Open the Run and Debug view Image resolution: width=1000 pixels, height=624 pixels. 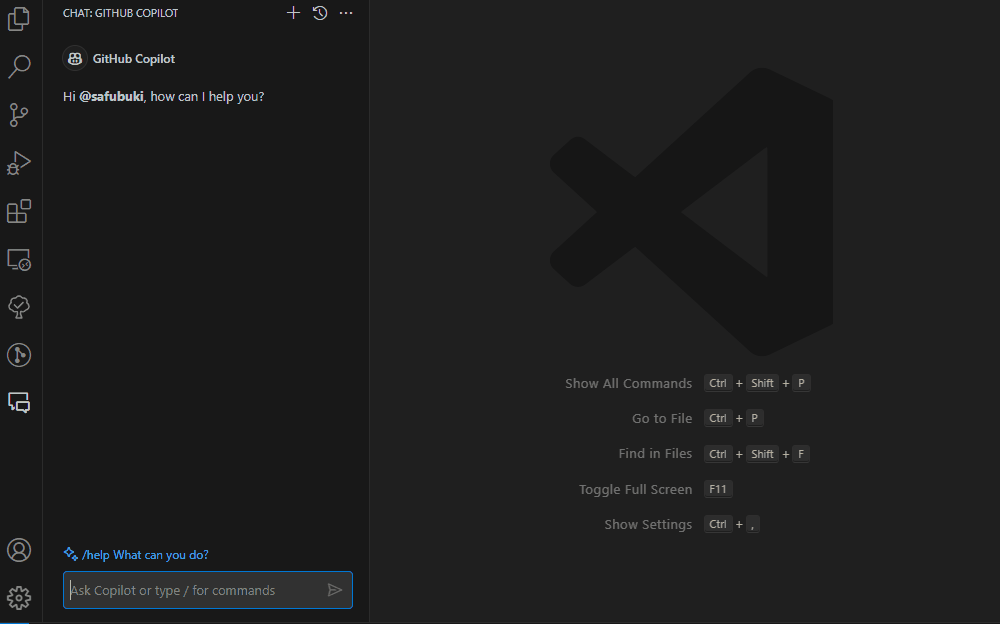coord(19,163)
